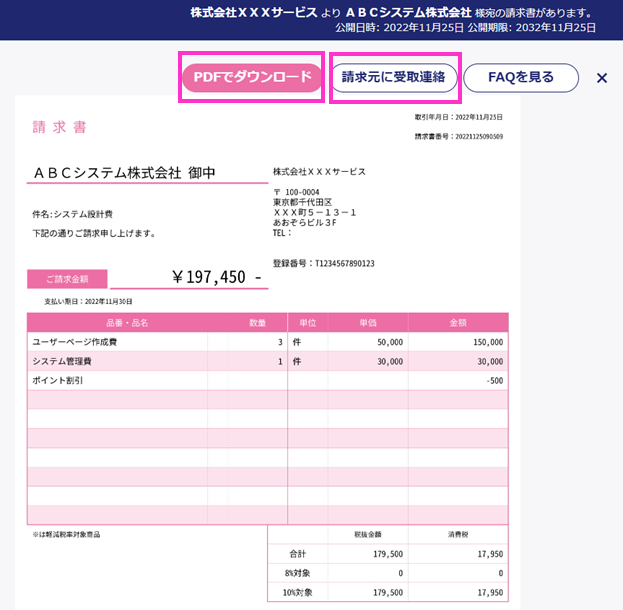Screen dimensions: 623x610
Task: Click the 10%対象 tax summary row
Action: coord(388,592)
